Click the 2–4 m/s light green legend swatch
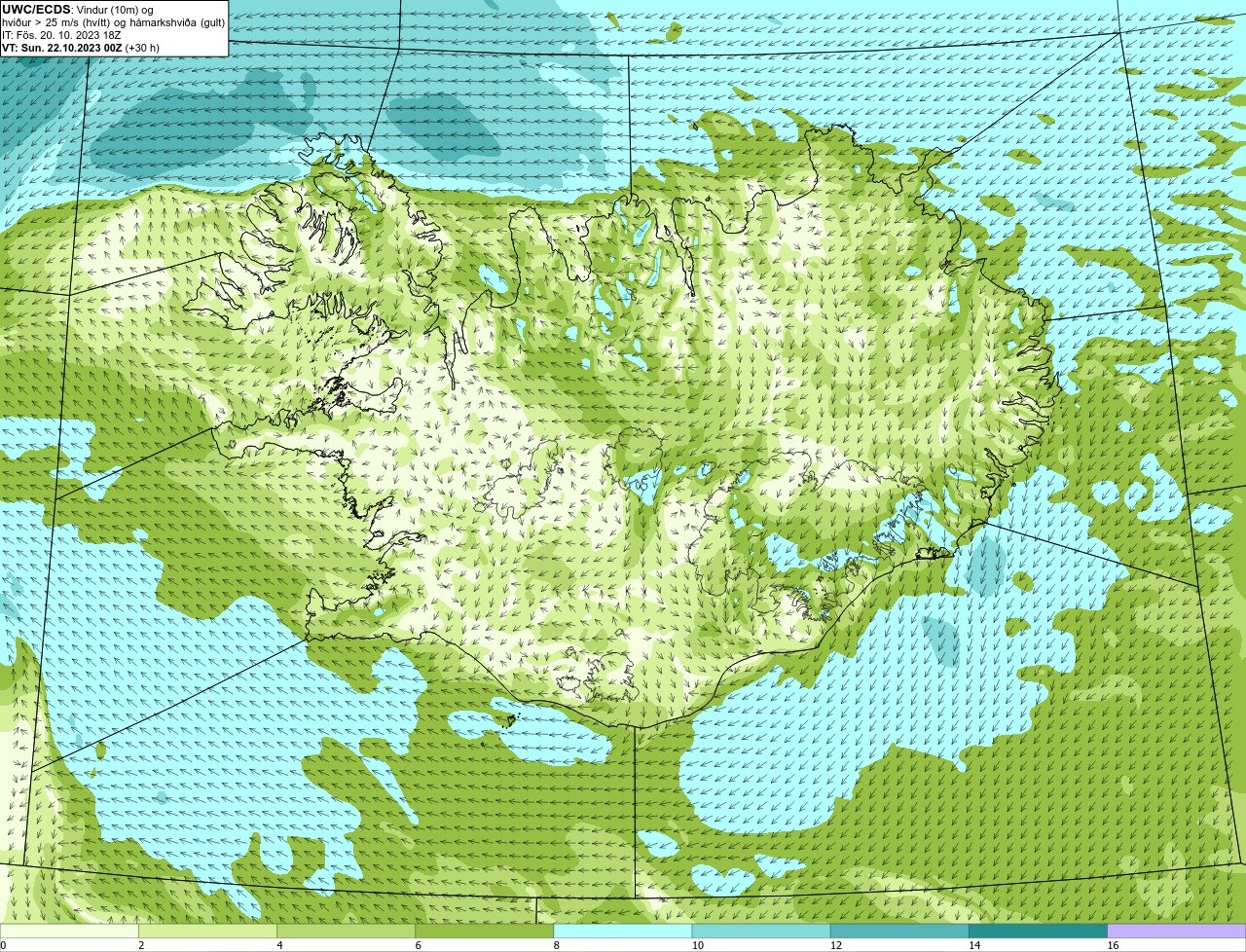 (207, 932)
